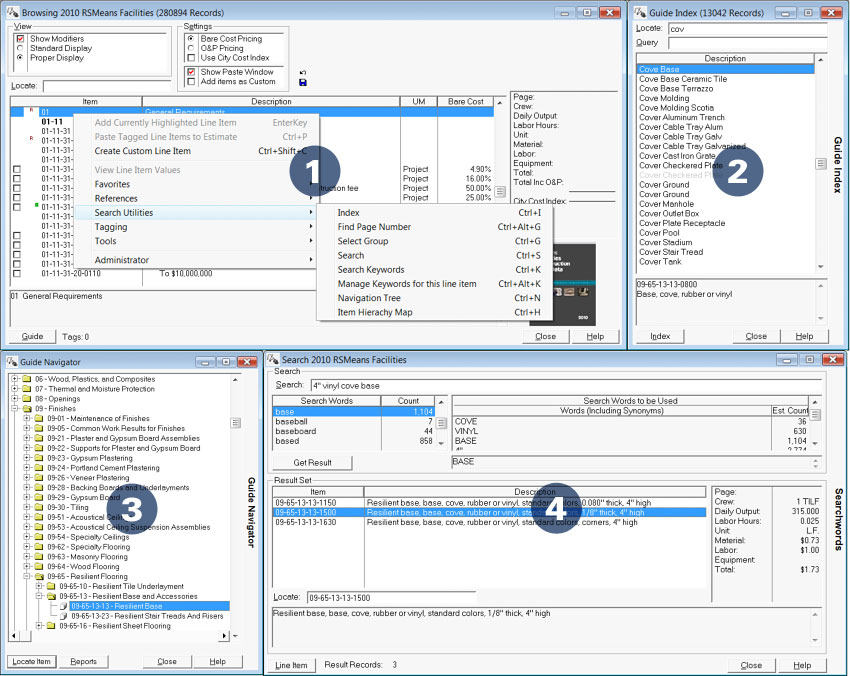Click the folder icon for 06 - Wood, Plastics, and Composites

tap(27, 379)
